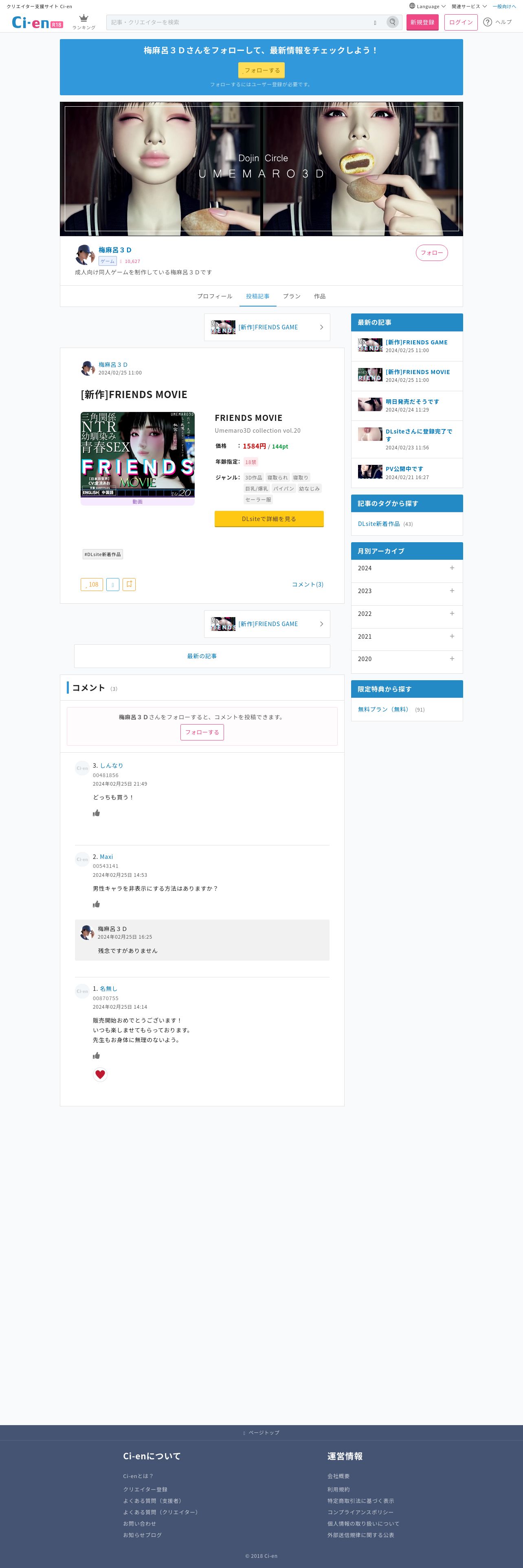Click the blue share icon button
The height and width of the screenshot is (1568, 523).
[113, 585]
